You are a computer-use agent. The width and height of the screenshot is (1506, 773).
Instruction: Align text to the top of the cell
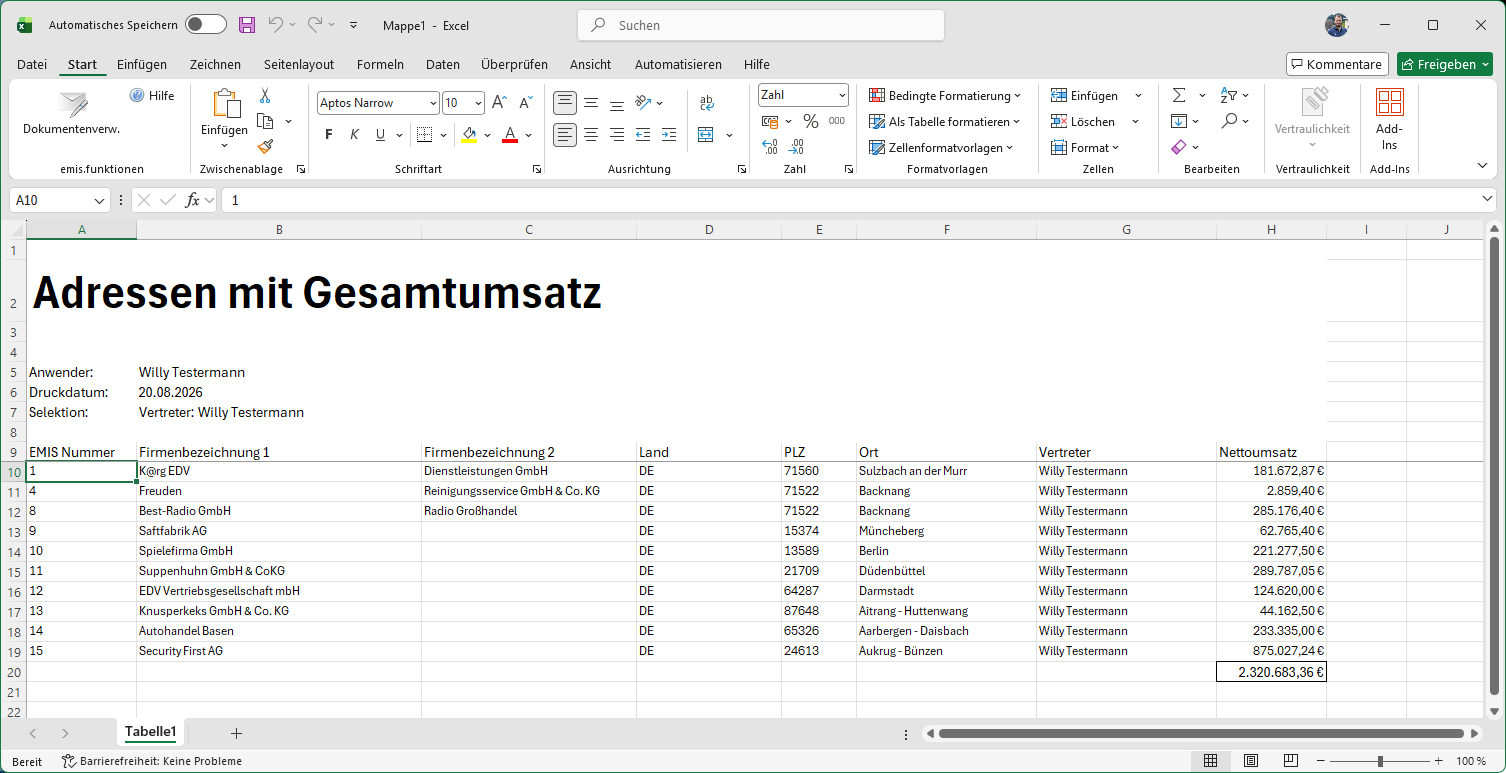(565, 103)
